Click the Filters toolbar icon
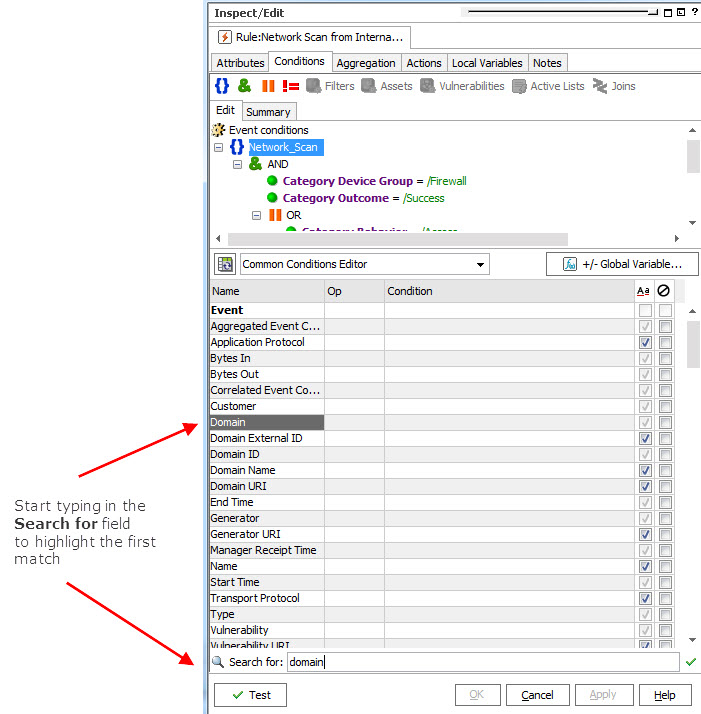 click(x=330, y=86)
